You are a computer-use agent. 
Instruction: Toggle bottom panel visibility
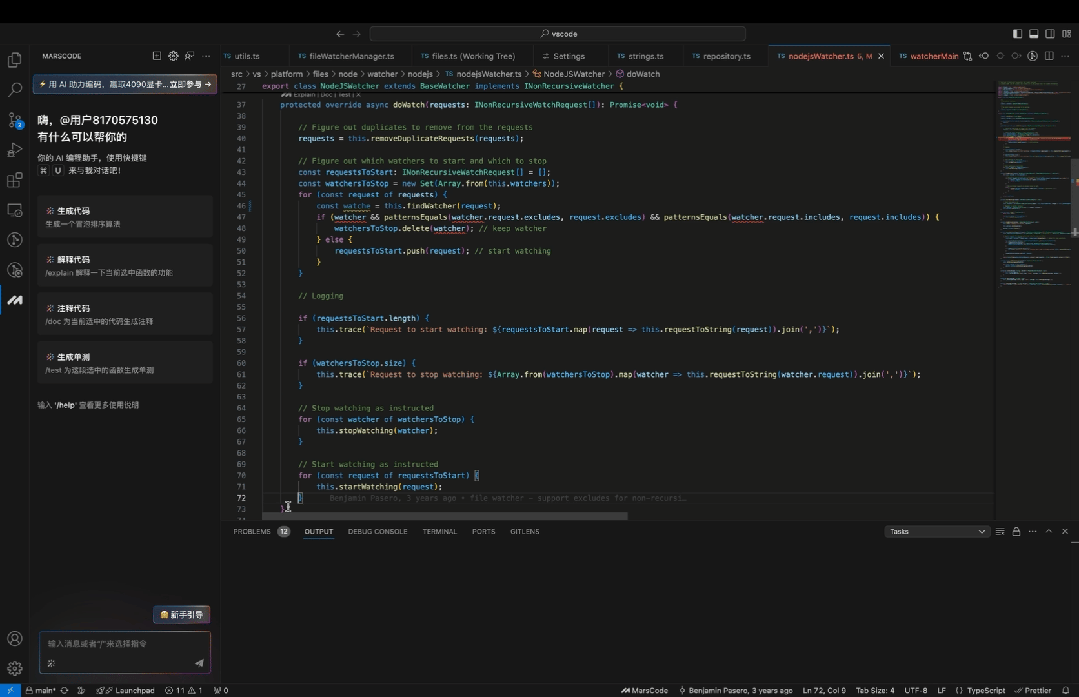1034,34
